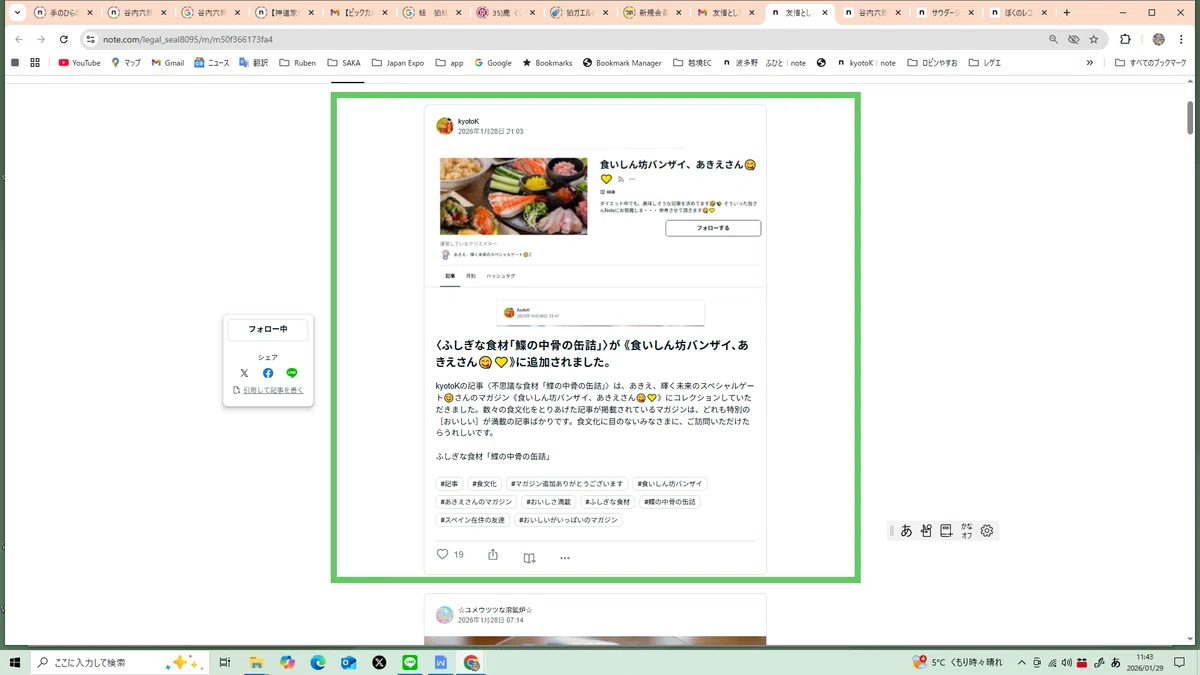Open LINE from the taskbar

coord(409,662)
